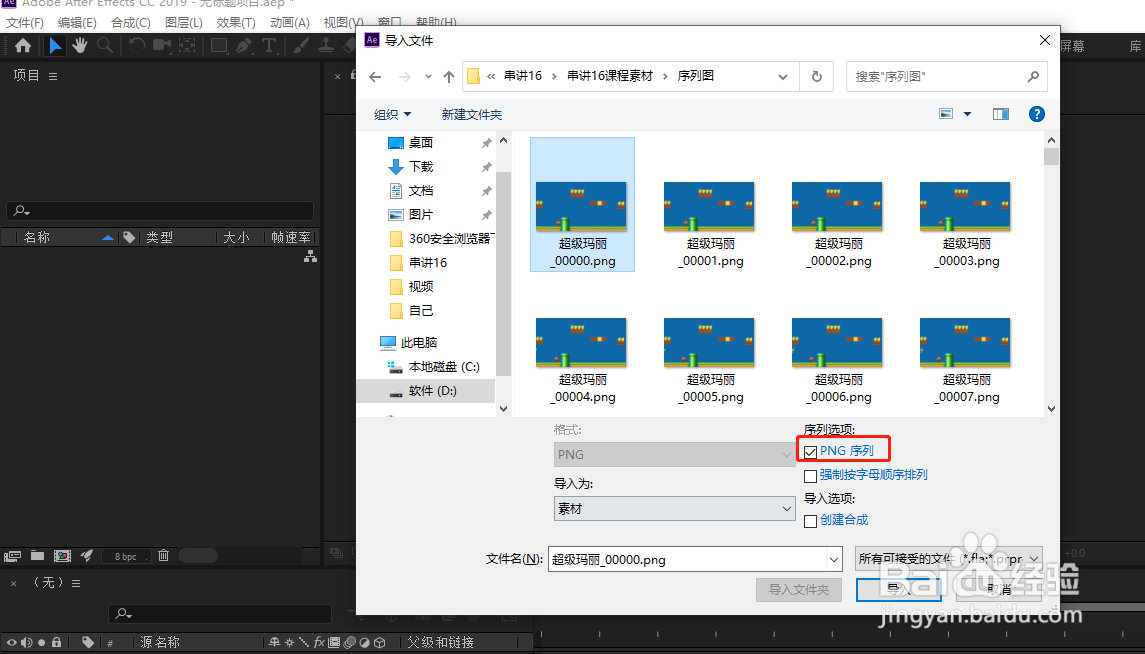Click the Interpret Footage icon in Project panel
This screenshot has width=1145, height=654.
[12, 556]
